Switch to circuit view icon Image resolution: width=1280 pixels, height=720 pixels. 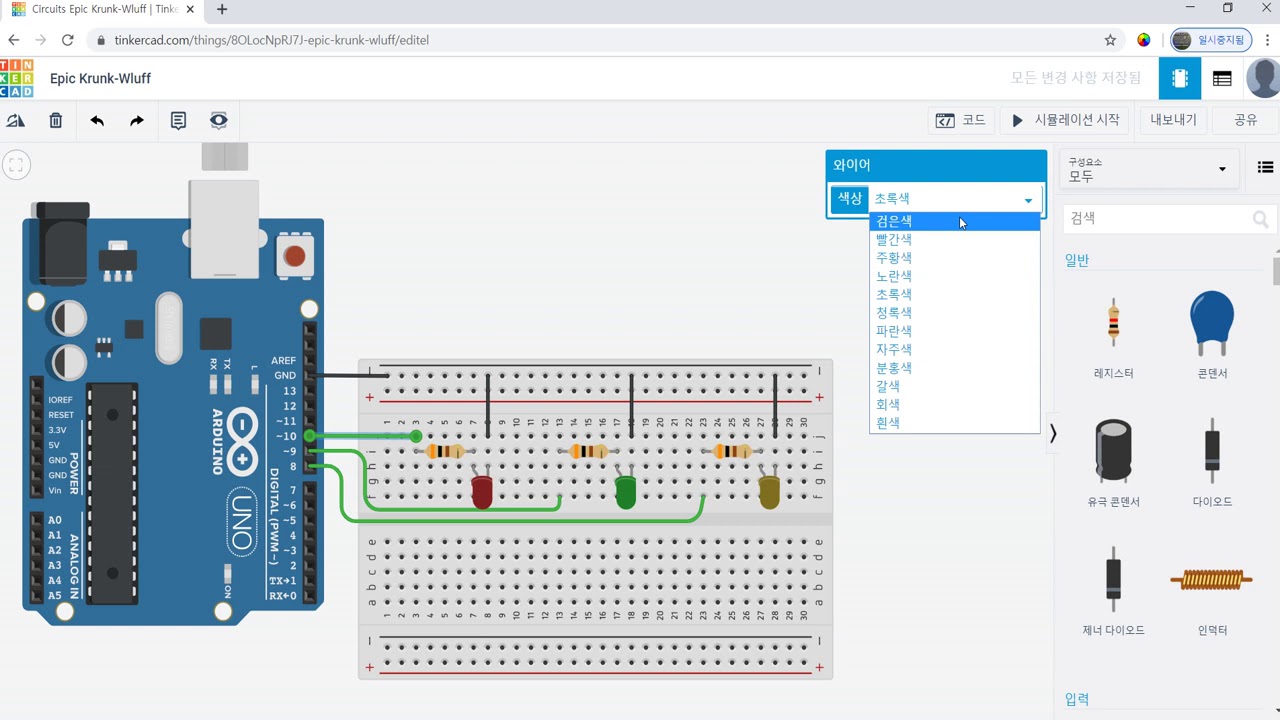pos(1180,78)
